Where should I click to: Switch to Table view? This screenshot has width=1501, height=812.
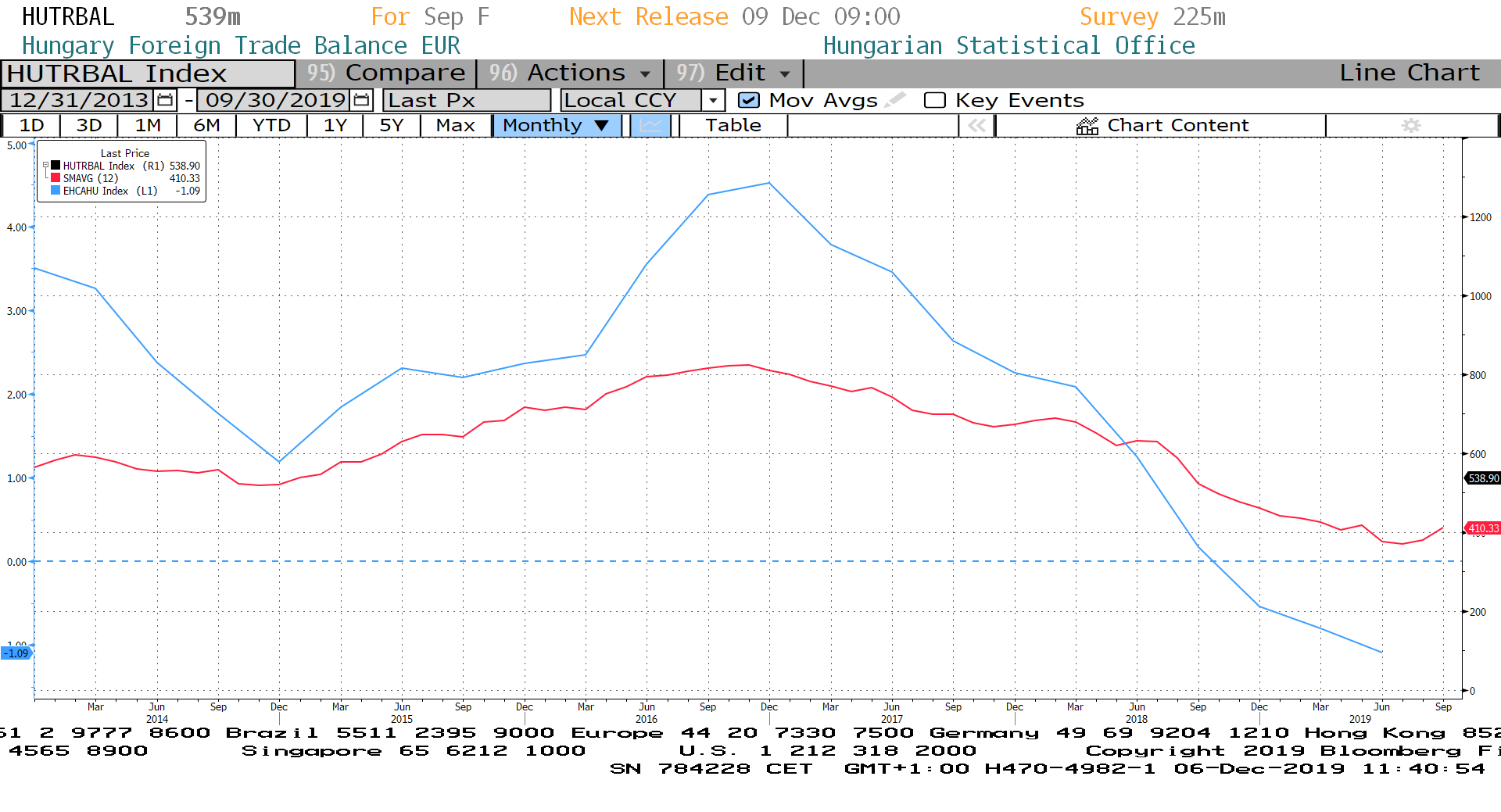(x=733, y=125)
